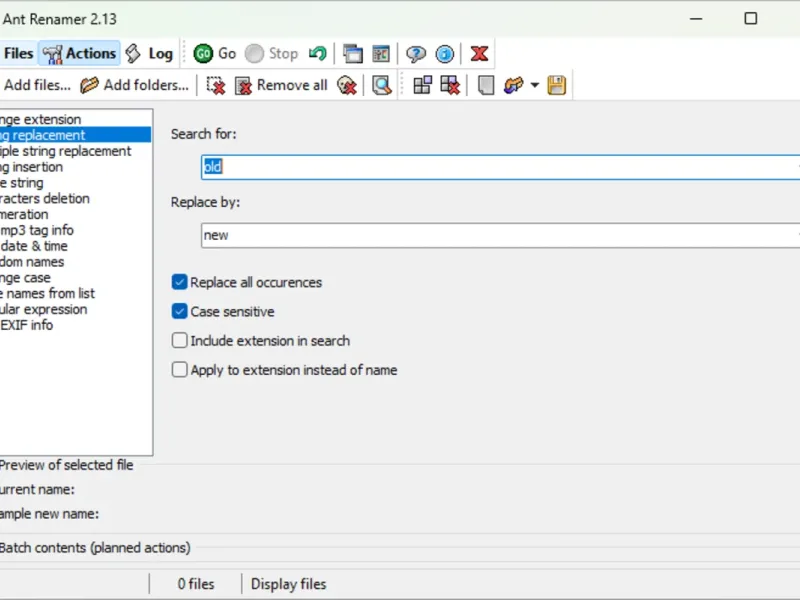
Task: Select the mp3 tag info action
Action: coord(76,230)
